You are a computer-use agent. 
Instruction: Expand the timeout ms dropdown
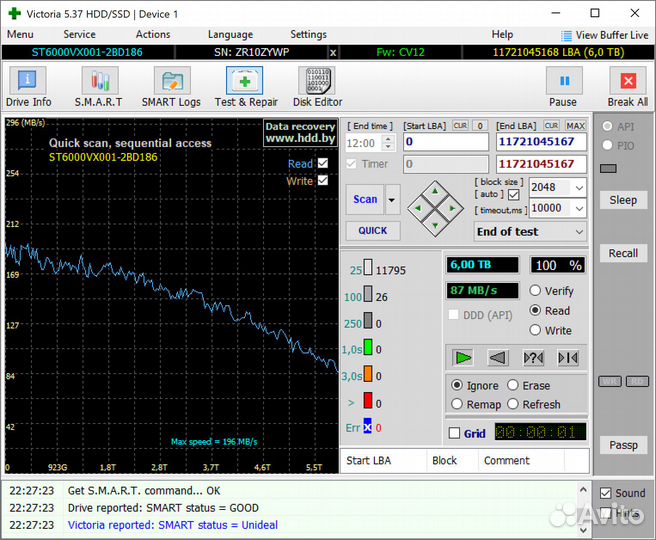click(x=577, y=208)
